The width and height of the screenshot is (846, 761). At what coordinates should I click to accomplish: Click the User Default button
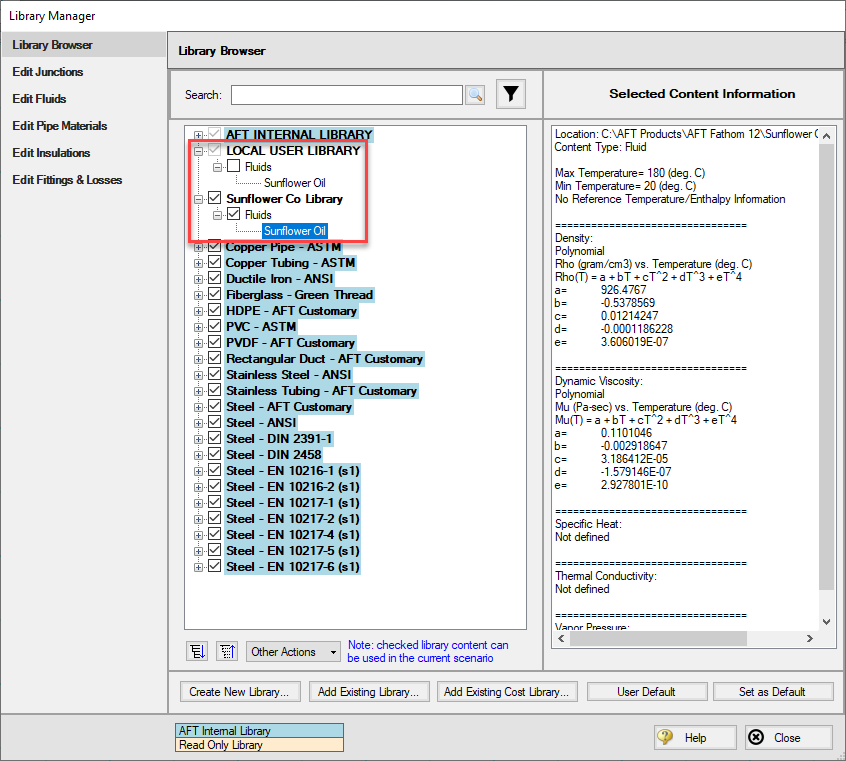(x=646, y=692)
